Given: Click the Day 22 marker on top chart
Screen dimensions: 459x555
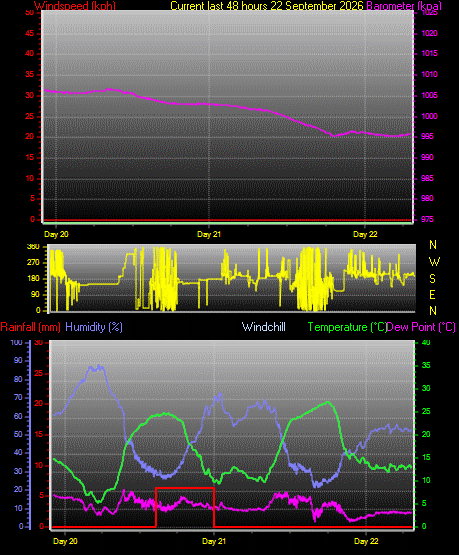Looking at the screenshot, I should tap(365, 234).
